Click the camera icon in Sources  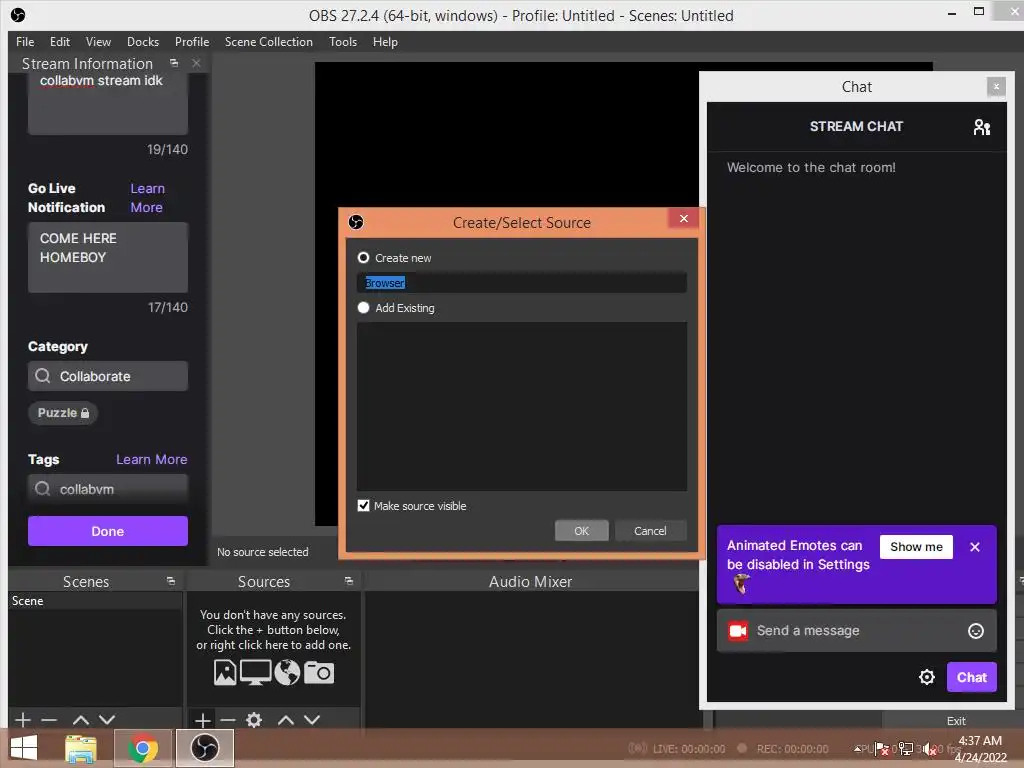[x=319, y=673]
